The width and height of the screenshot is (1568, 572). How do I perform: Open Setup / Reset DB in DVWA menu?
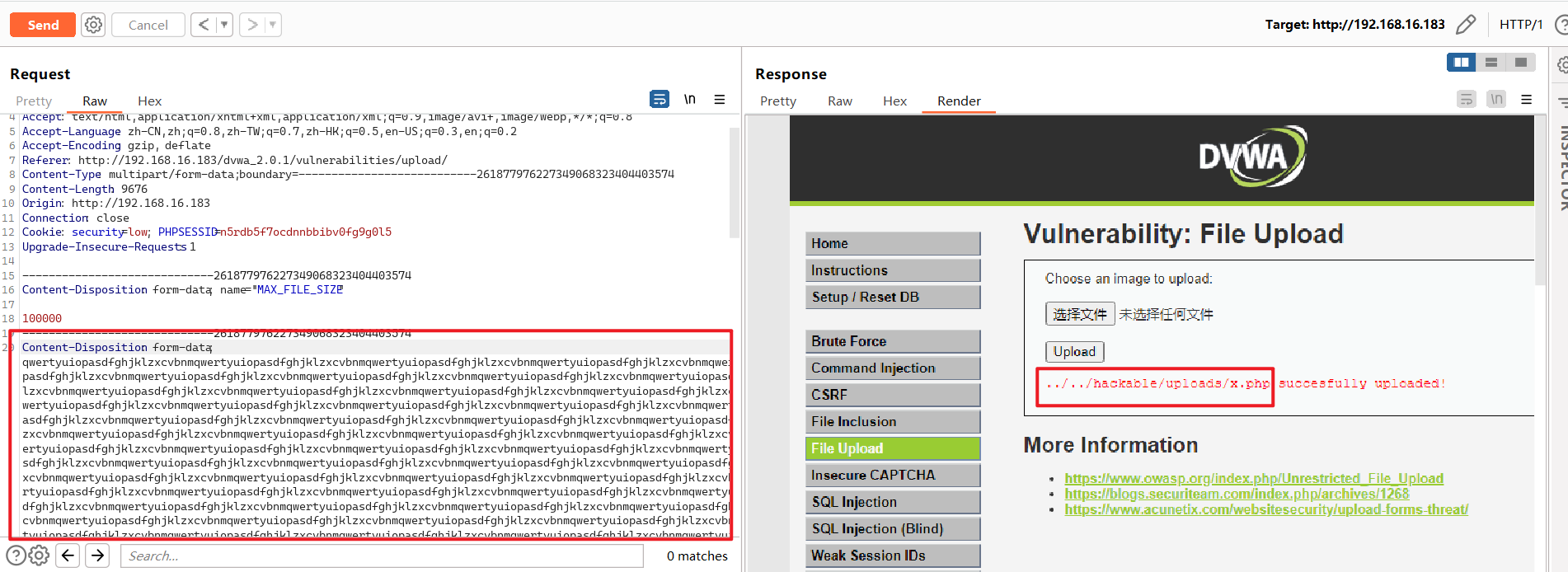[x=893, y=297]
